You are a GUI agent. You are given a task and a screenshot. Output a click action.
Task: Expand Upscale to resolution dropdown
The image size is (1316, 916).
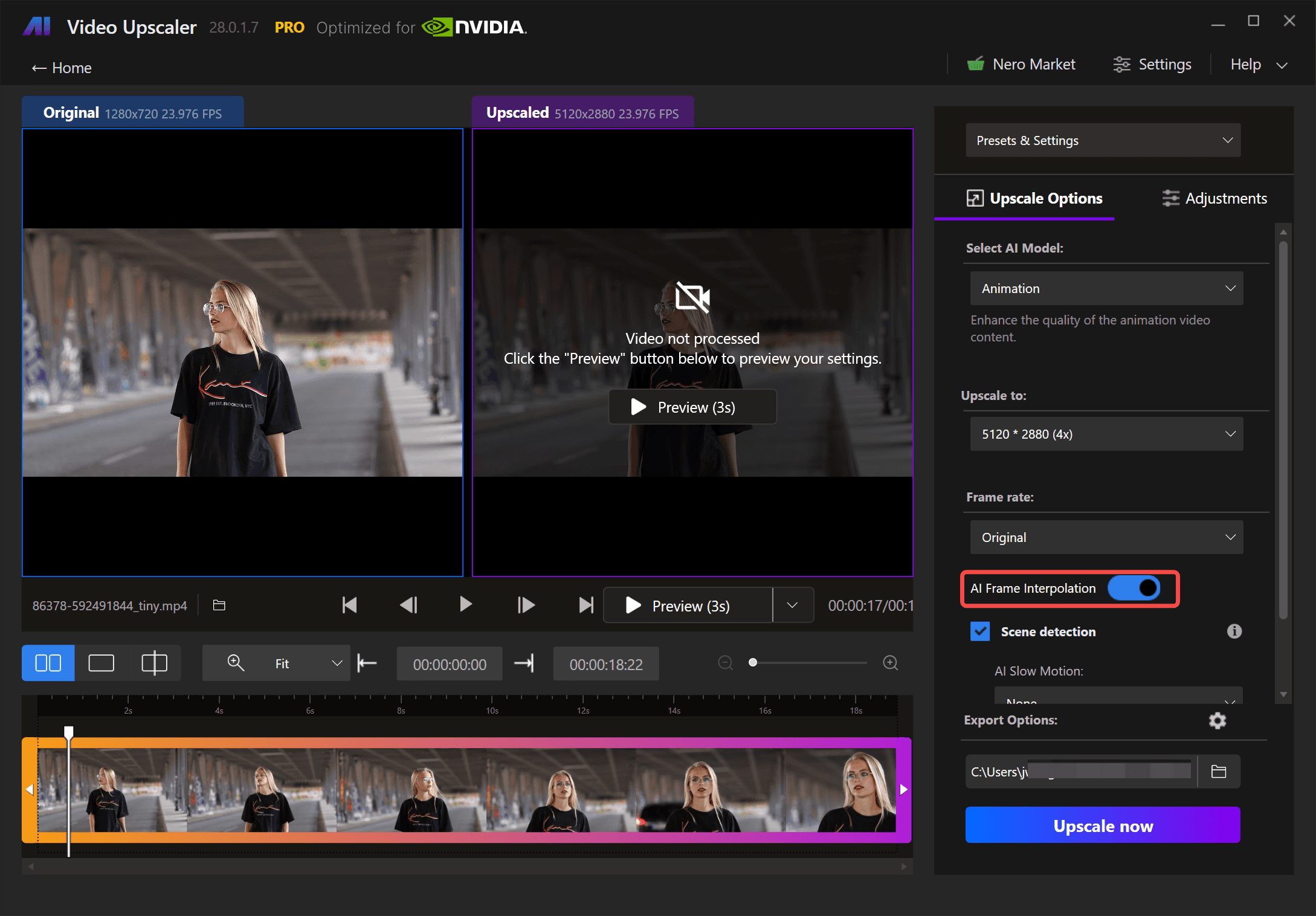[x=1106, y=434]
